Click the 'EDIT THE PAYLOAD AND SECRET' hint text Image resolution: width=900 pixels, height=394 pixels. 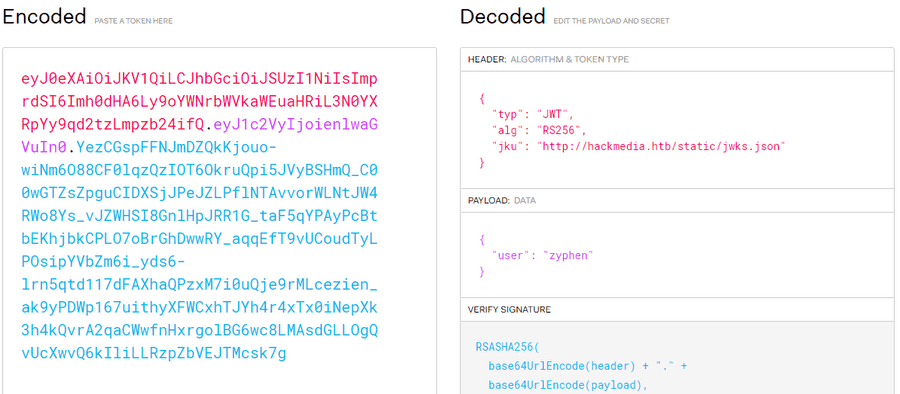click(x=611, y=21)
